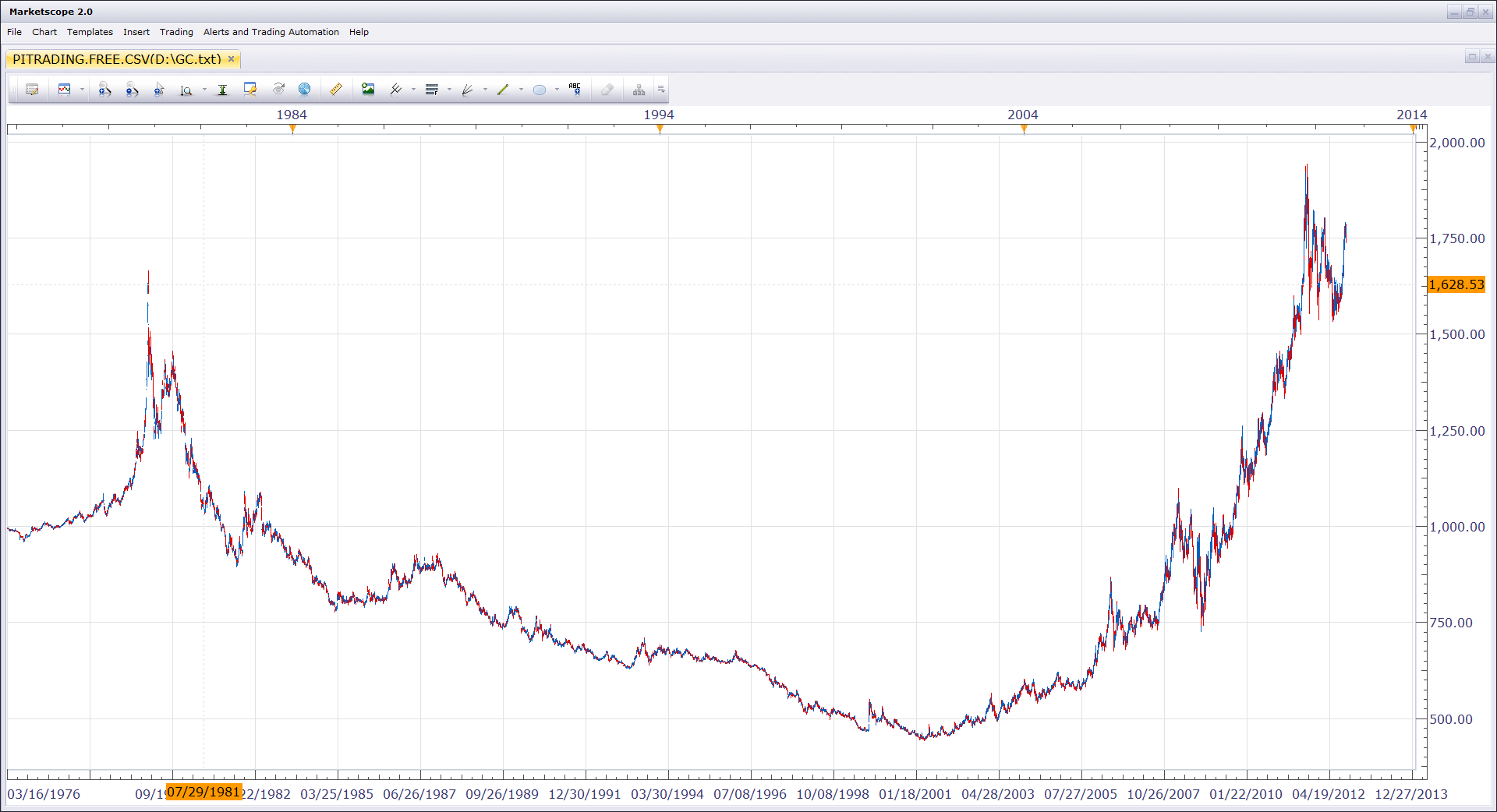
Task: Click the 01/18/2001 date axis label
Action: pyautogui.click(x=915, y=794)
